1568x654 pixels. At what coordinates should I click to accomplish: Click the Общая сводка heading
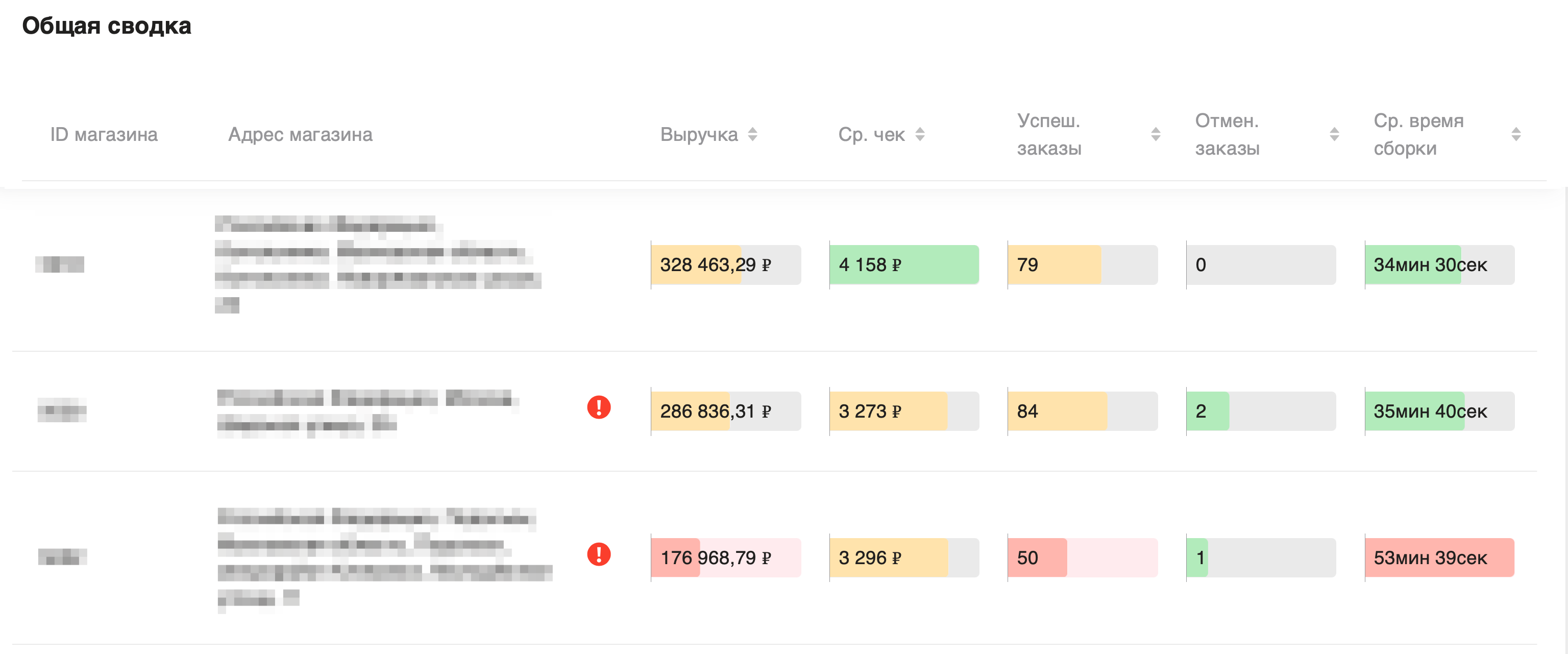107,26
